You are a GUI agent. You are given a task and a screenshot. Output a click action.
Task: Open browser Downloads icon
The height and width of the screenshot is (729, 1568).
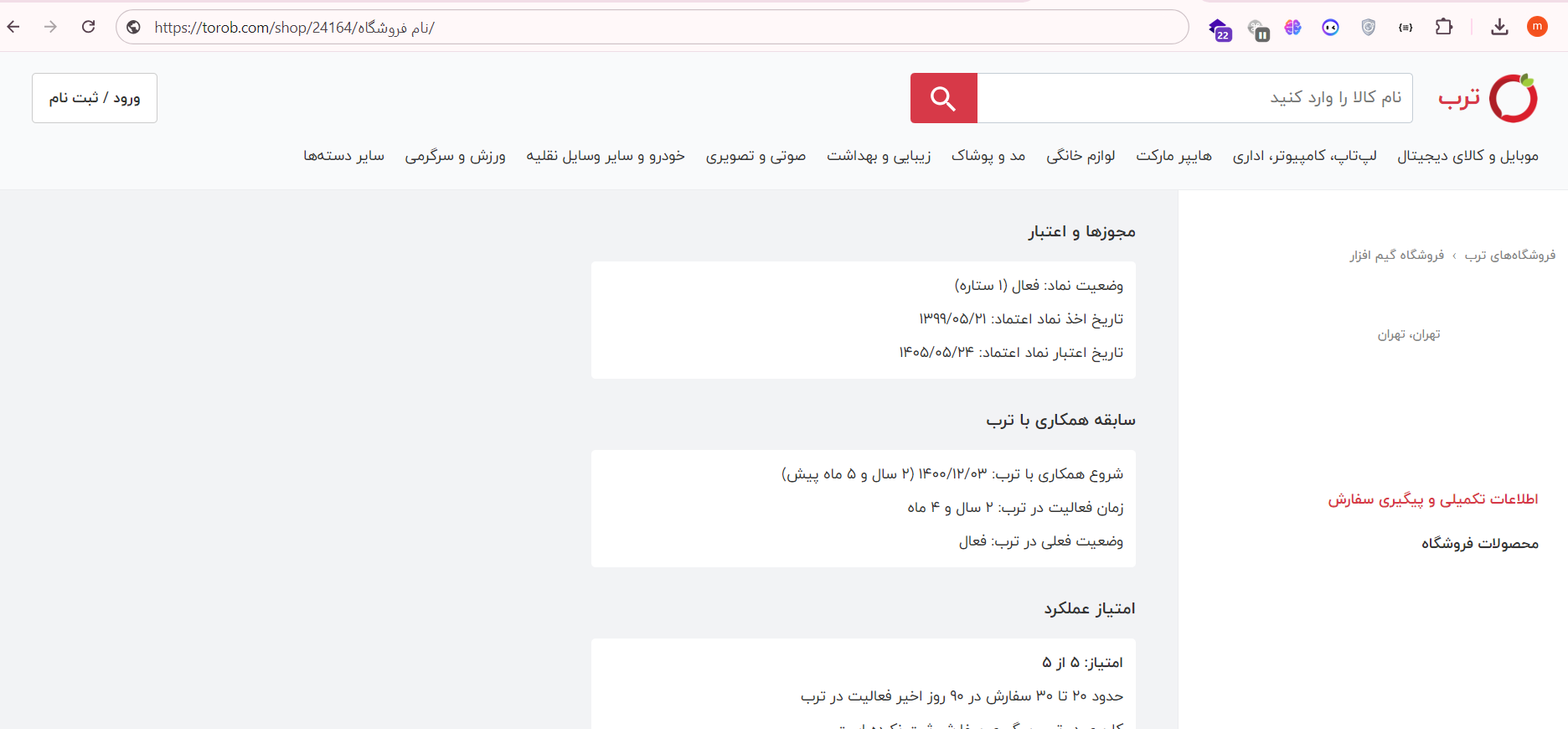tap(1499, 28)
